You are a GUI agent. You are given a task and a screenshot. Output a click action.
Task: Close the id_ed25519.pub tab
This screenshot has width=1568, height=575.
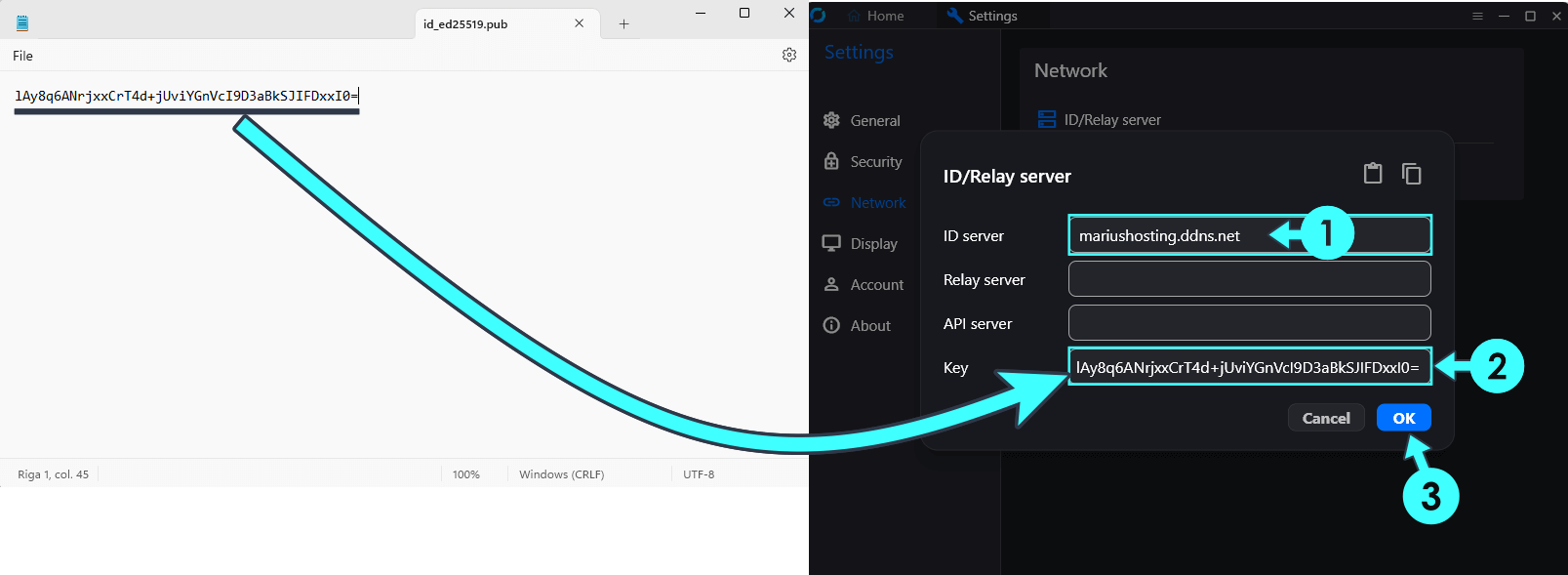(x=580, y=23)
